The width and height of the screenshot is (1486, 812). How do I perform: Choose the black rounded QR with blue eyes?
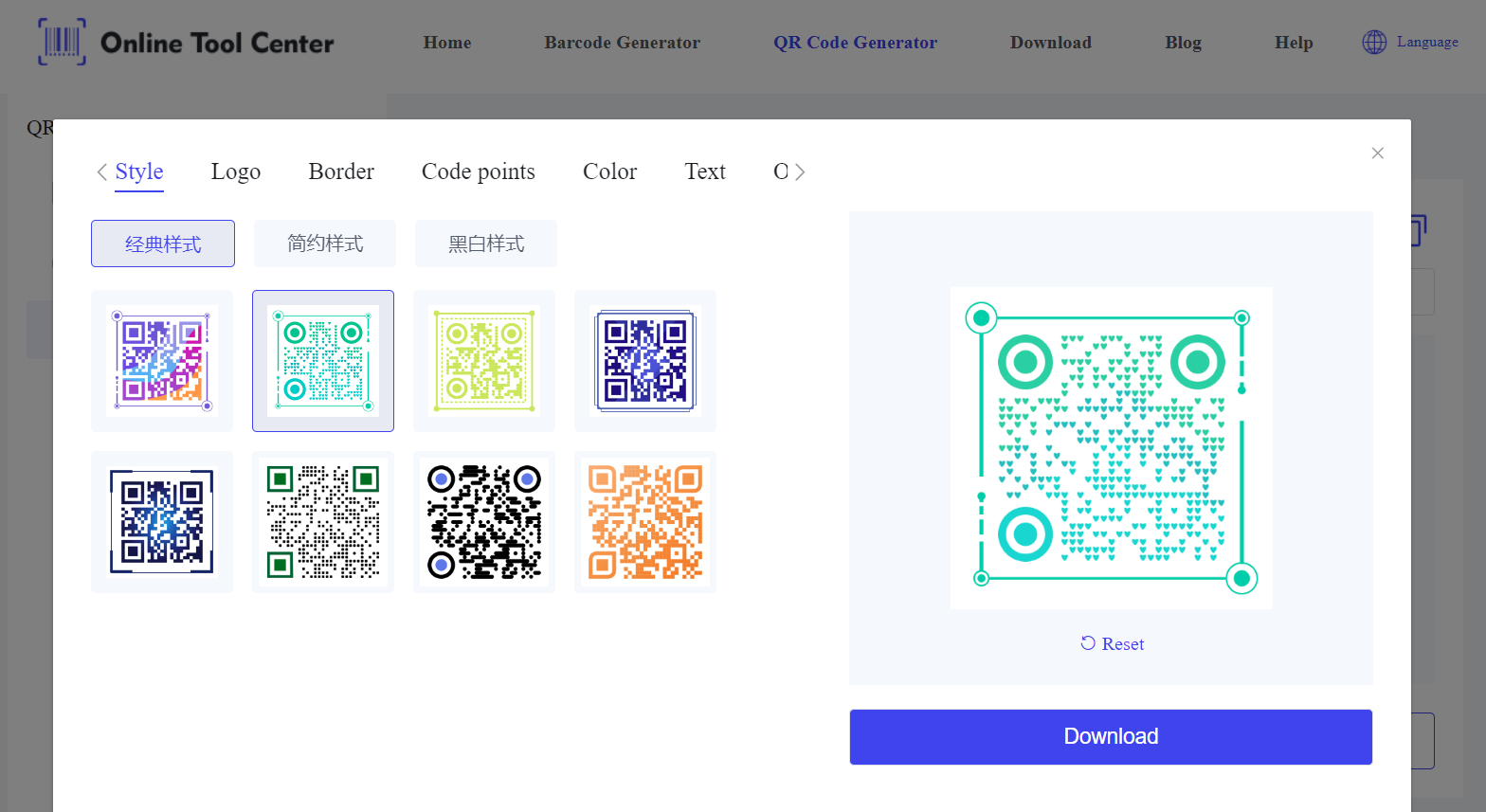coord(484,522)
